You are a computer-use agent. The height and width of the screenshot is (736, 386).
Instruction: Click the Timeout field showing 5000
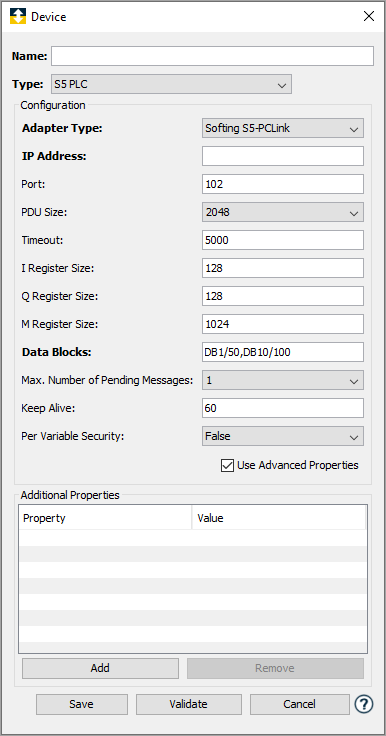(x=283, y=240)
